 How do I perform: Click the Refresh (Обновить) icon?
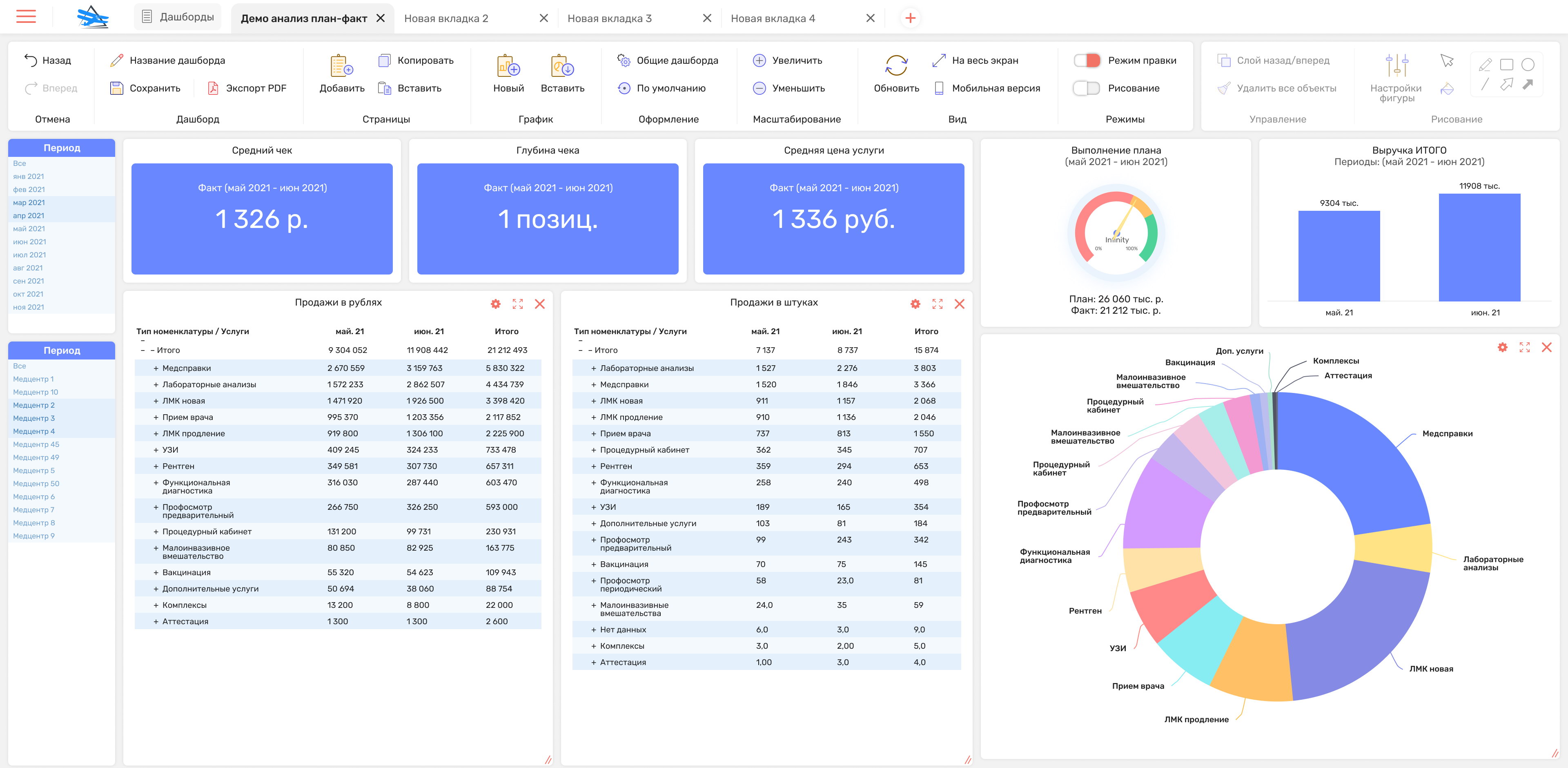tap(896, 66)
